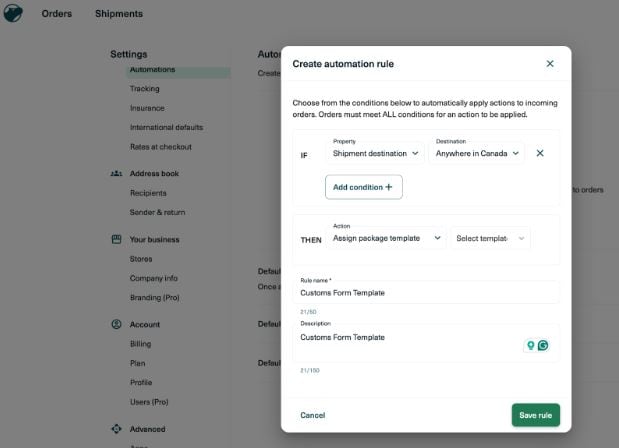Click the Add condition button
The image size is (619, 448).
click(x=363, y=187)
